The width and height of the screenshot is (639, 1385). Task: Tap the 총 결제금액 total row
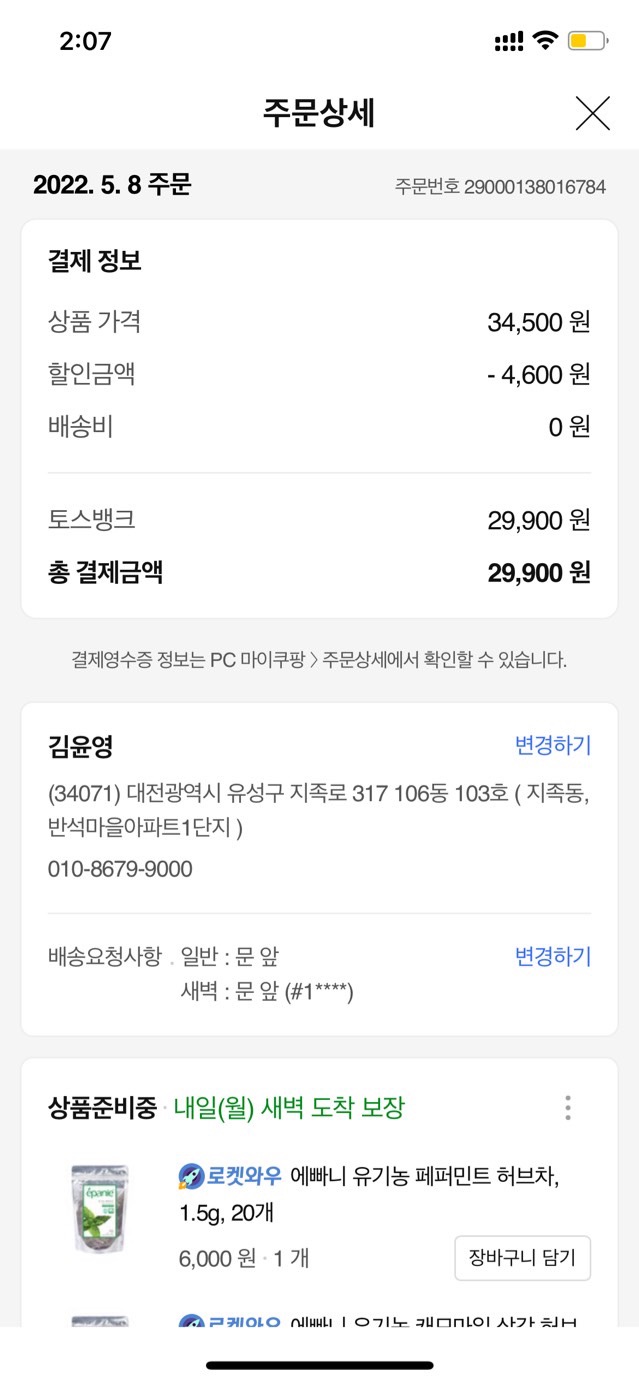[319, 572]
